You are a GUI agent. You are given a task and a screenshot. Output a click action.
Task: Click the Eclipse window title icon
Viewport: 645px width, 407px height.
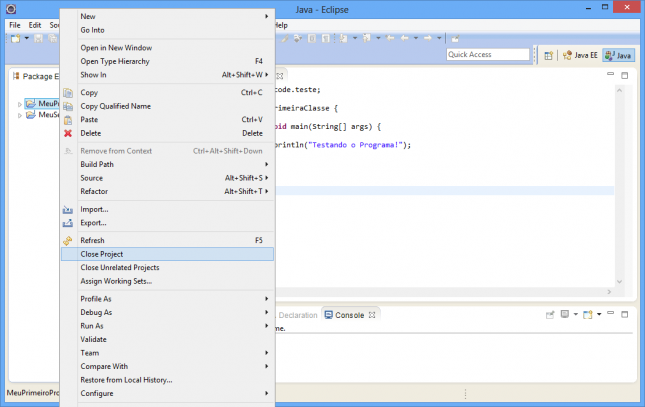pyautogui.click(x=11, y=9)
